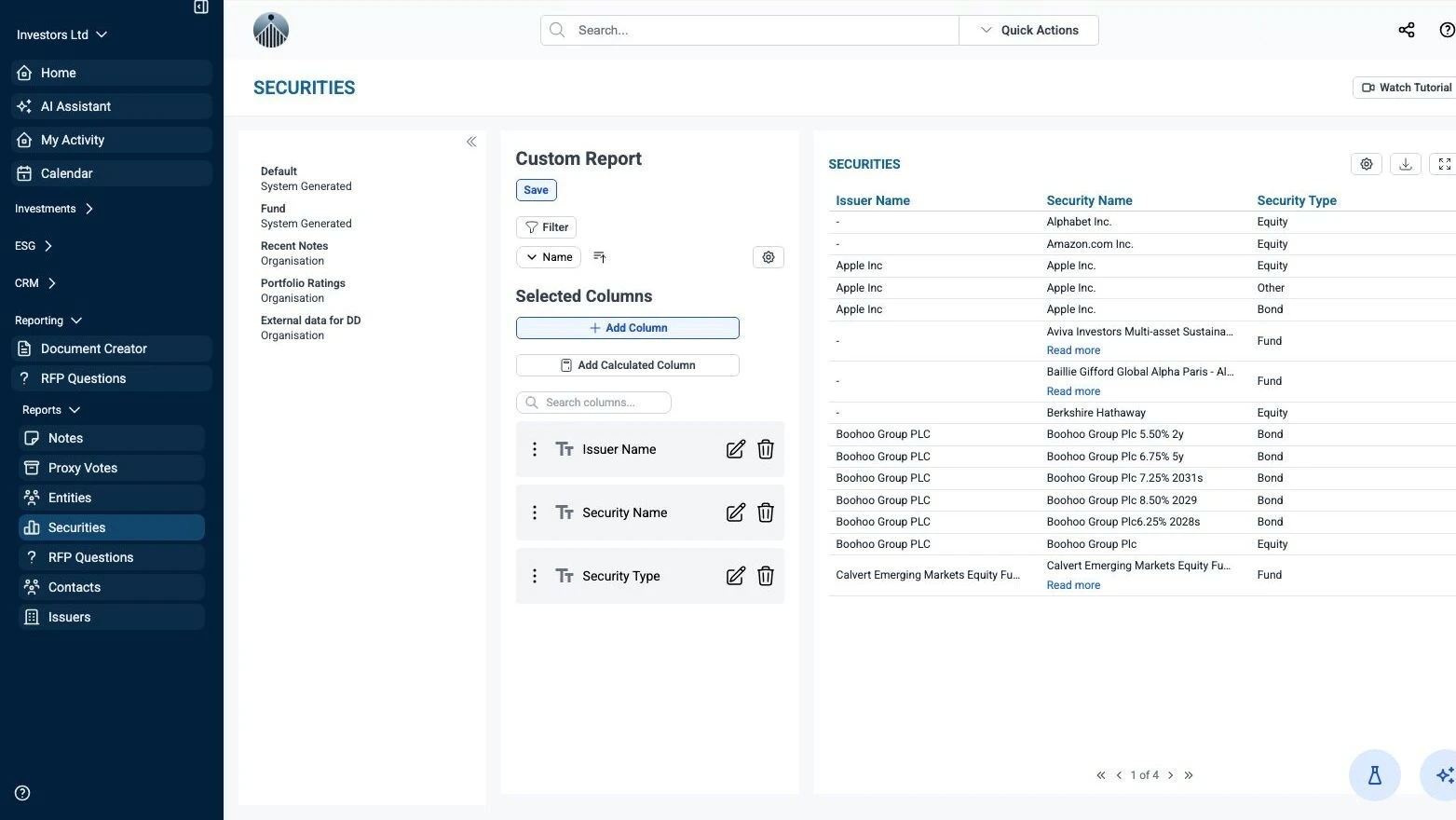This screenshot has width=1456, height=820.
Task: Open Issuers report in sidebar
Action: tap(112, 617)
